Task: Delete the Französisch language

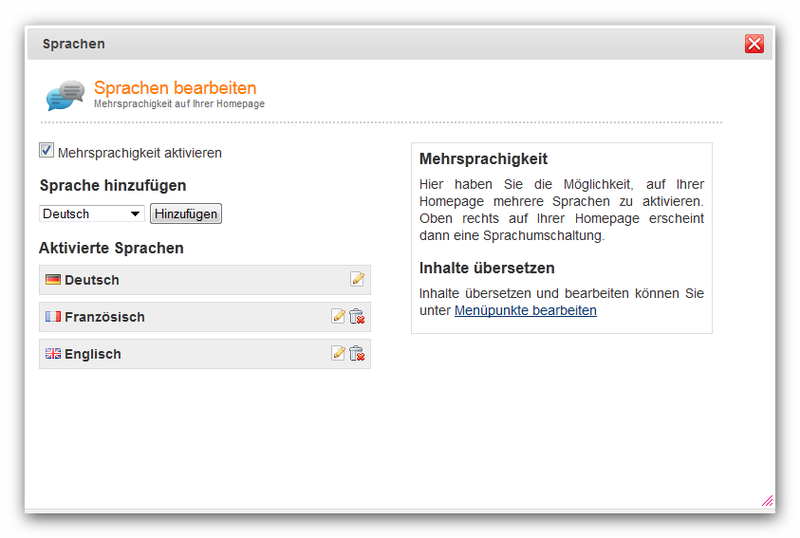Action: (357, 316)
